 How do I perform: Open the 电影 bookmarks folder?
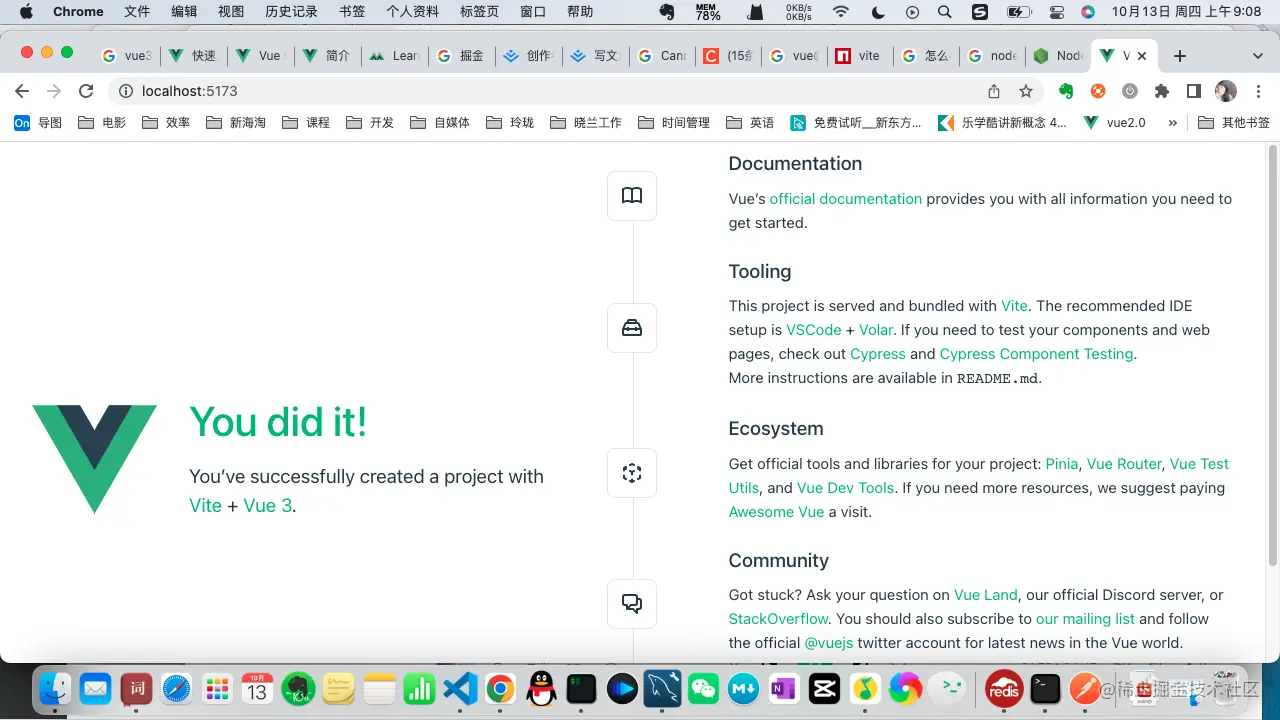pyautogui.click(x=102, y=123)
